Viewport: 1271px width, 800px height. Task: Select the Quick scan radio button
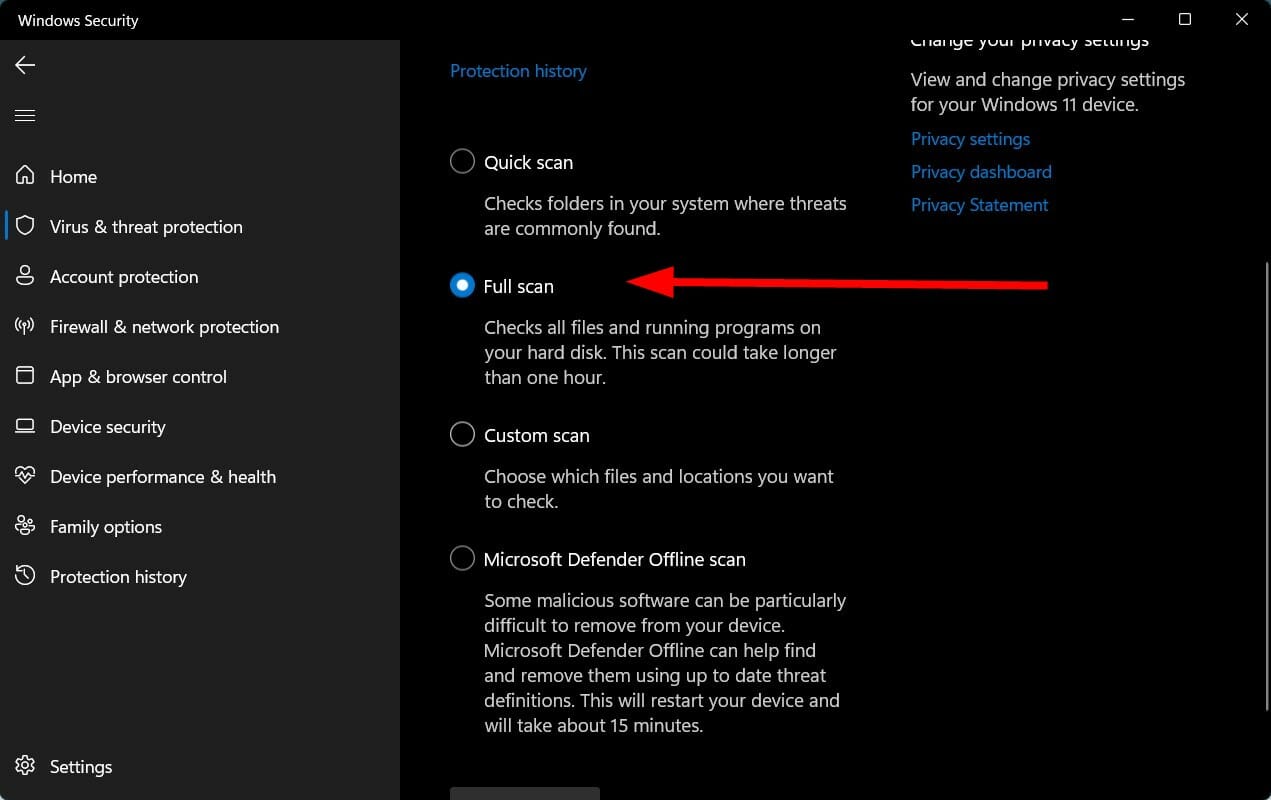(x=462, y=160)
